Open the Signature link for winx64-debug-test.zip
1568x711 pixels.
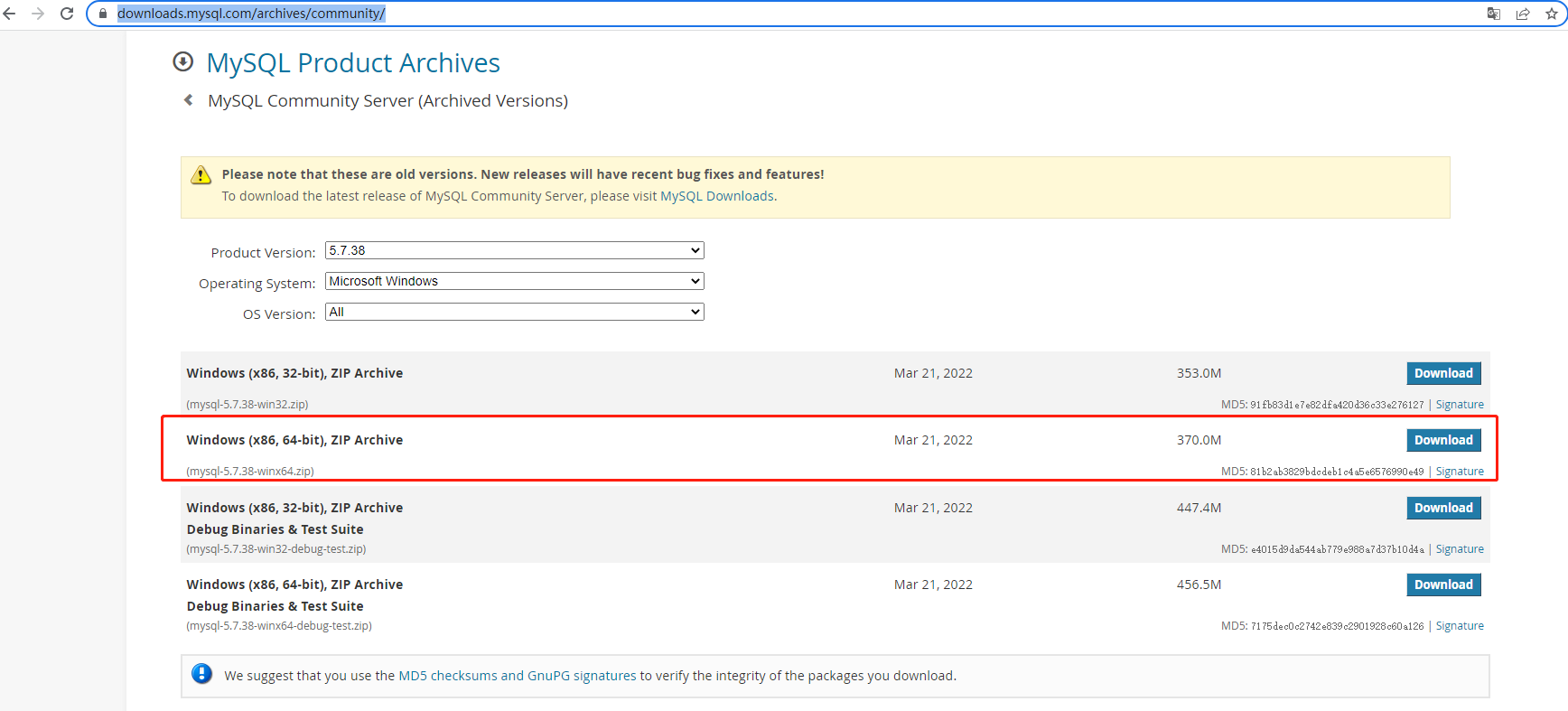pos(1460,626)
